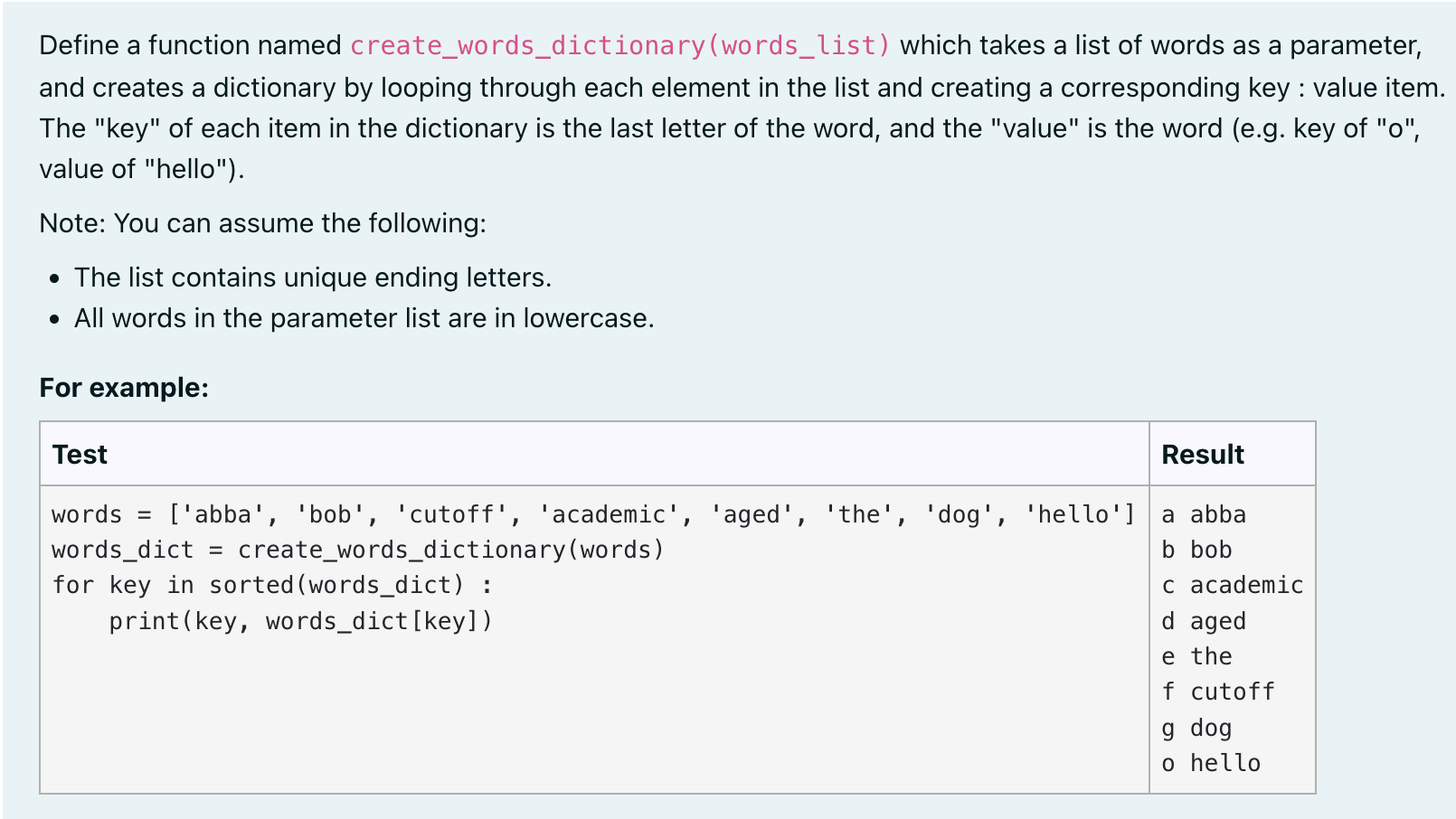The width and height of the screenshot is (1456, 819).
Task: Click the words list definition code line
Action: click(592, 514)
